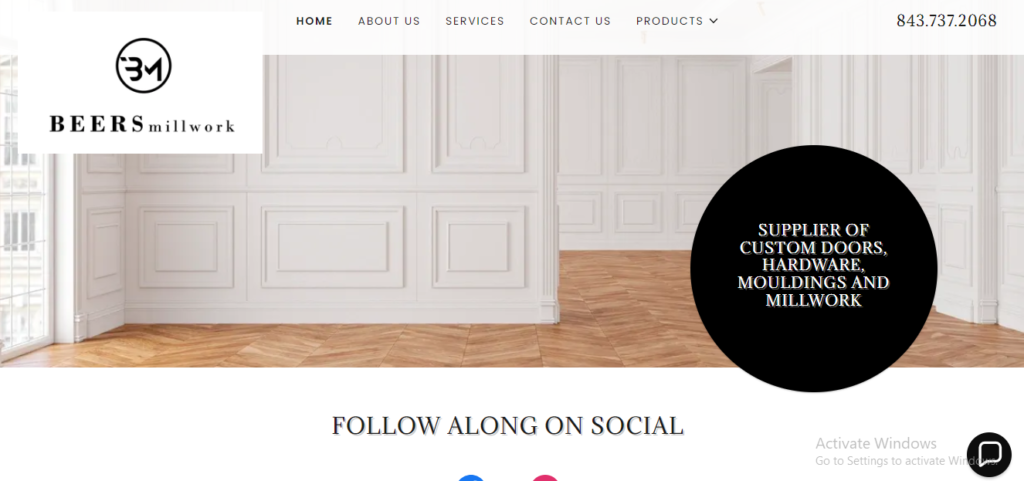Screen dimensions: 1024x481
Task: Click the circular BM logo emblem
Action: click(144, 65)
